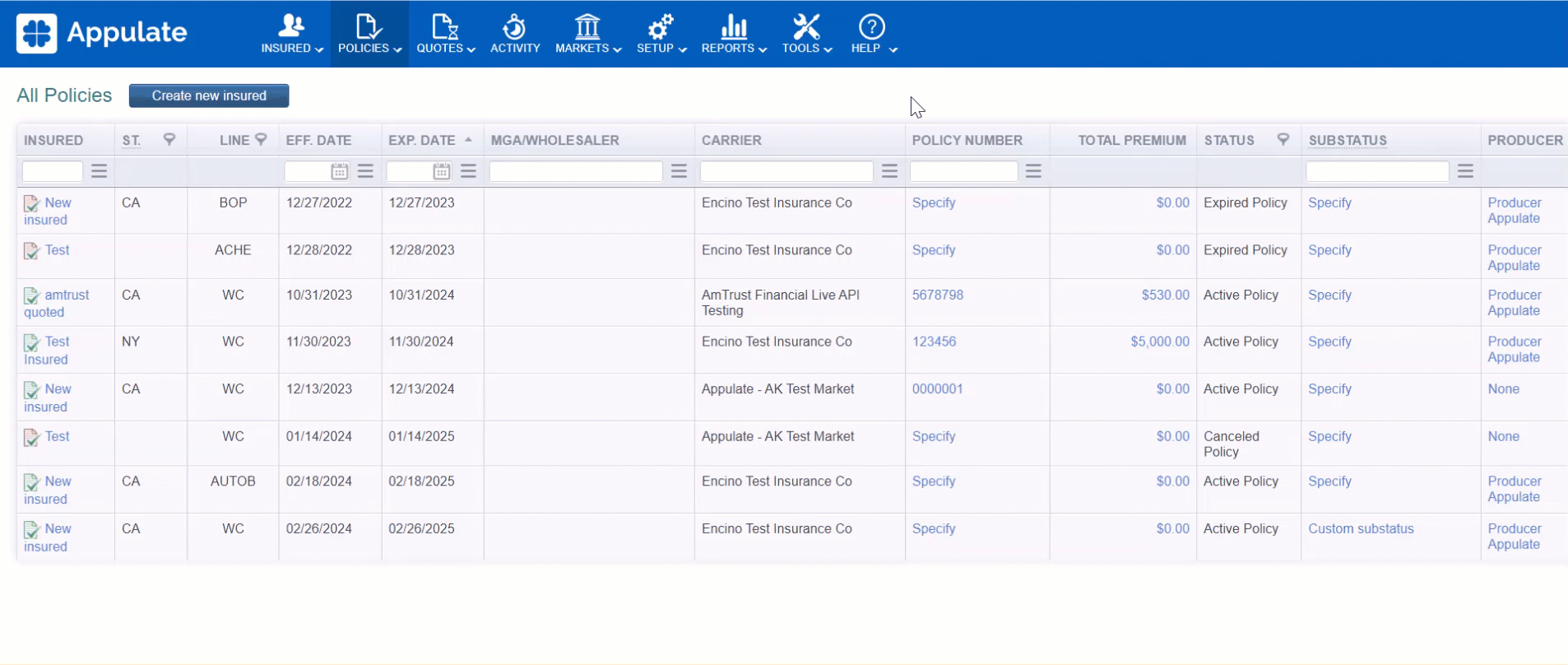Open the Policies menu

(x=369, y=35)
